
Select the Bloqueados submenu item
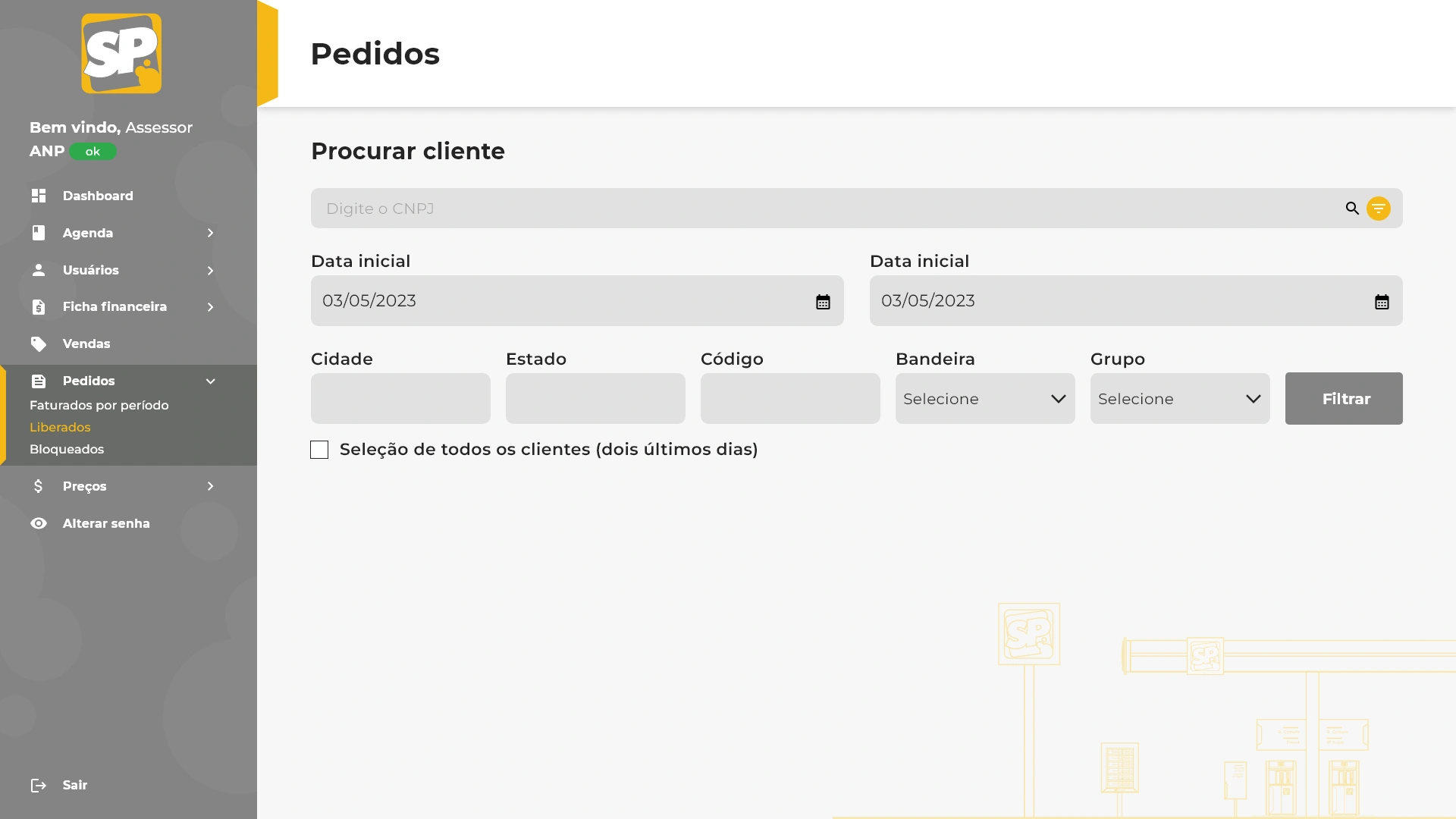click(x=67, y=450)
